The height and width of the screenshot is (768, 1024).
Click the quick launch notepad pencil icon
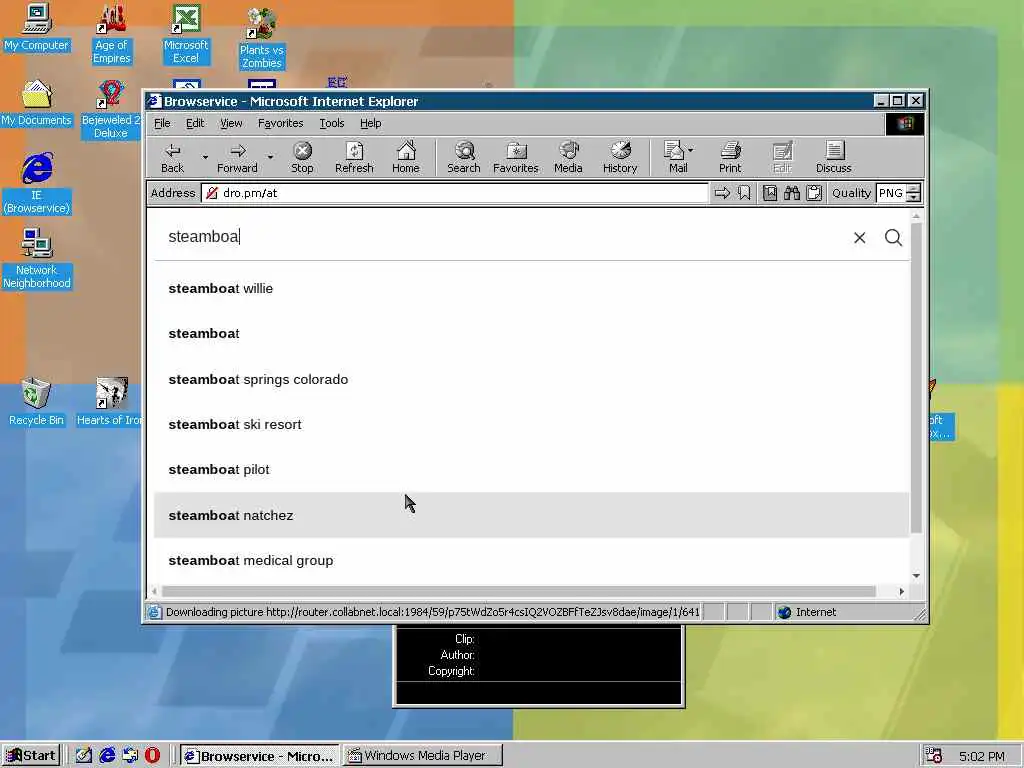click(x=84, y=756)
